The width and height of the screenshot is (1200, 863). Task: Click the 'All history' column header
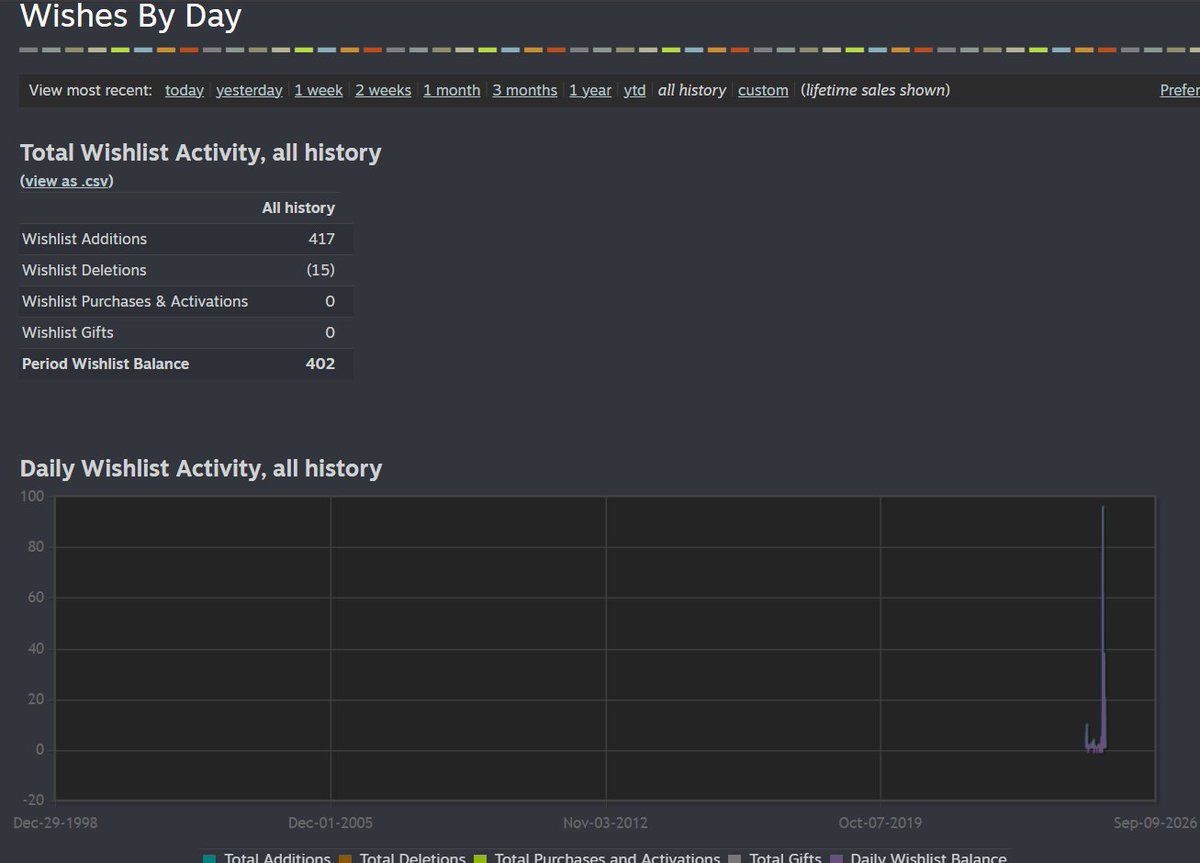coord(298,208)
